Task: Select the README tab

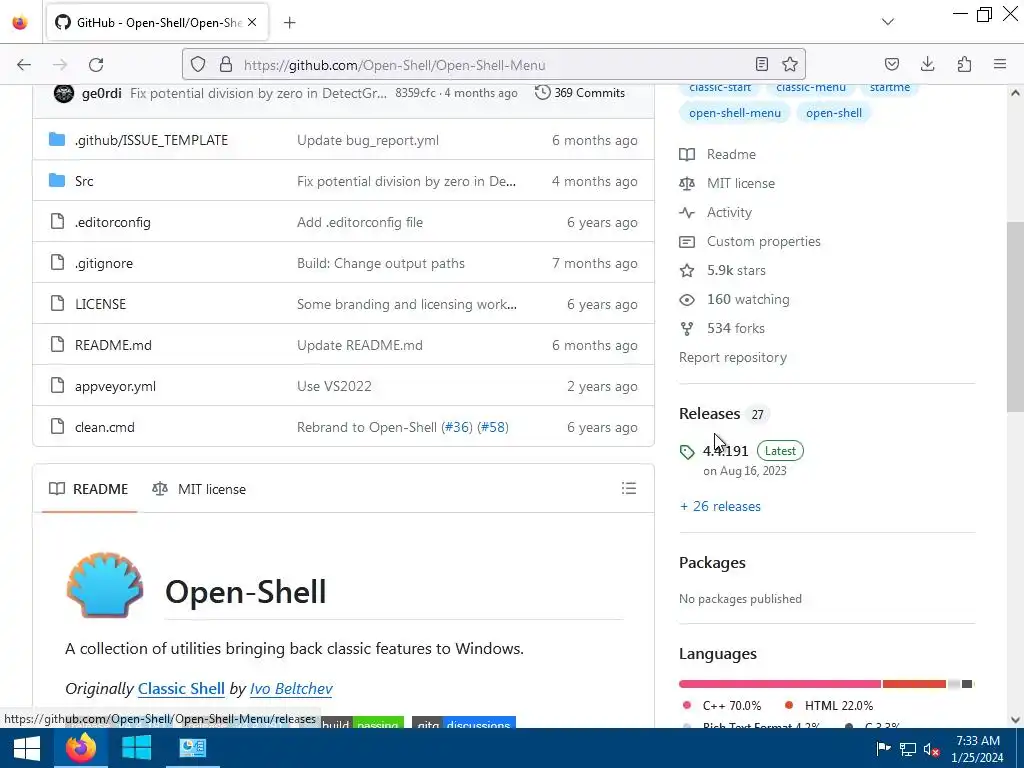Action: point(89,489)
